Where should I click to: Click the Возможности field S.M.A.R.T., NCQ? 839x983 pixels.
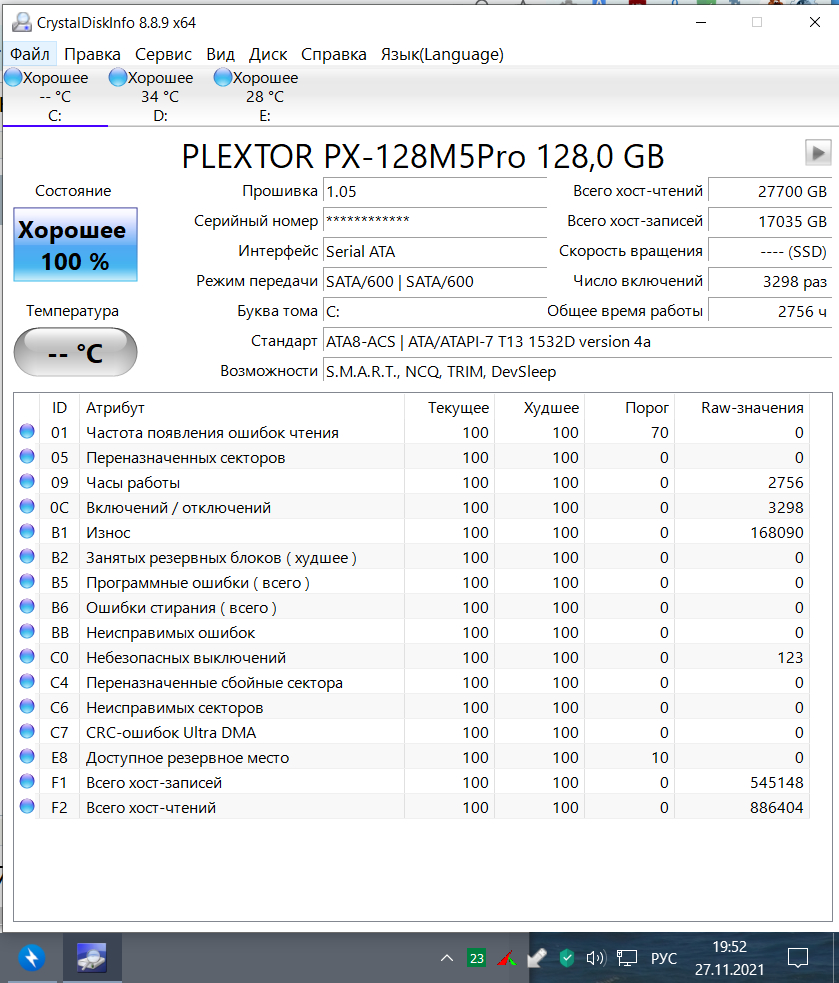coord(578,372)
